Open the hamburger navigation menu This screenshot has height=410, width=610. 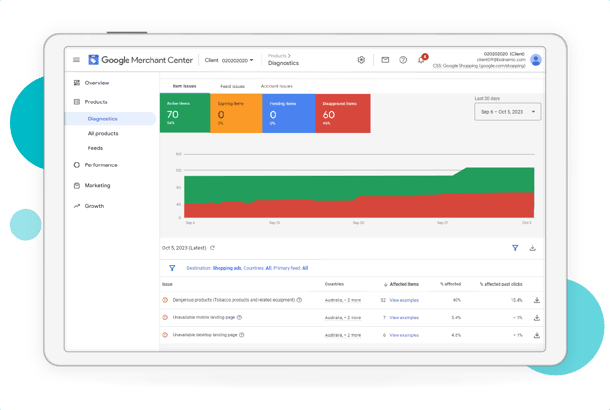[76, 60]
